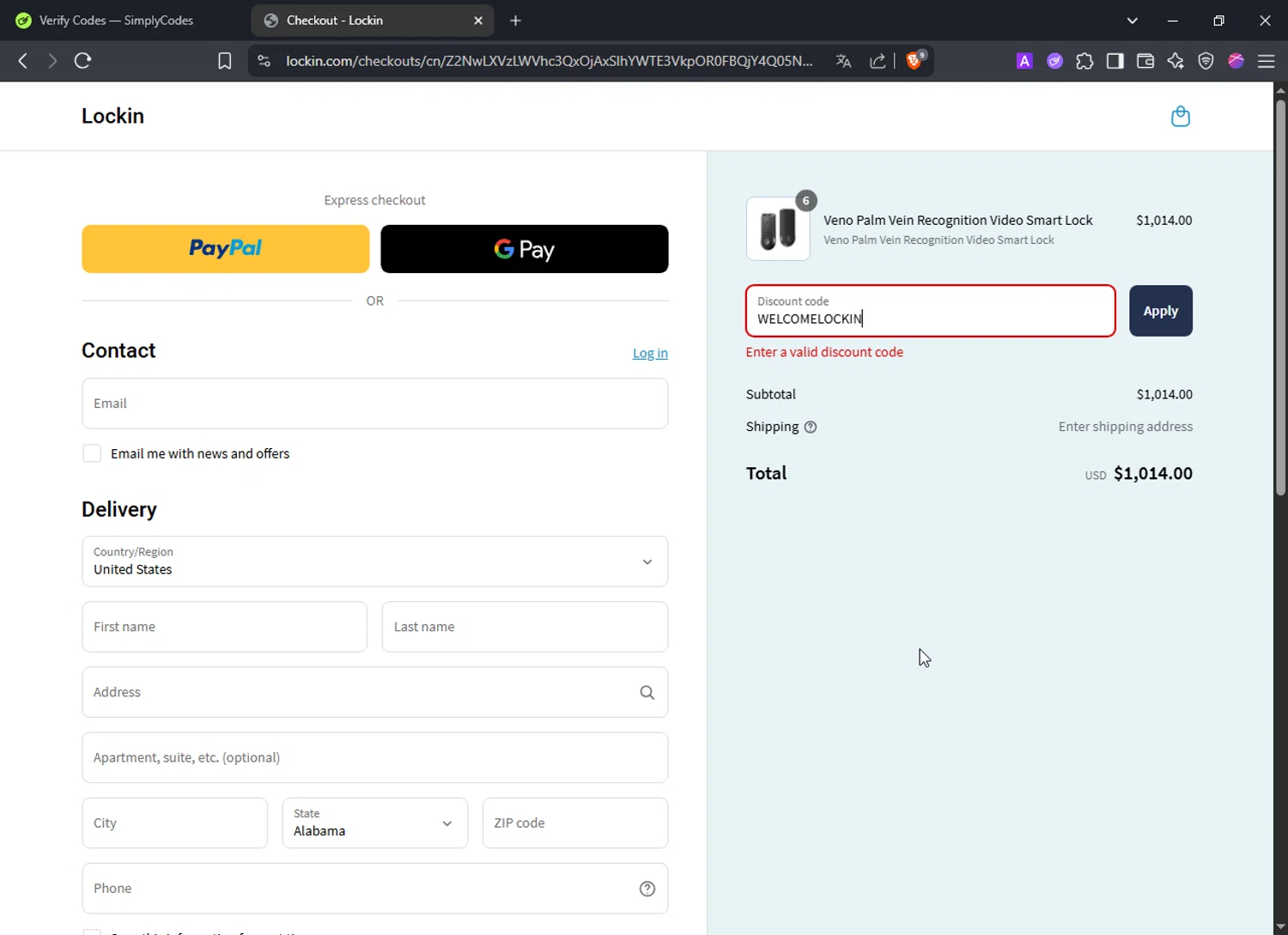Click the page vertical scrollbar thumb
This screenshot has height=935, width=1288.
coord(1280,296)
